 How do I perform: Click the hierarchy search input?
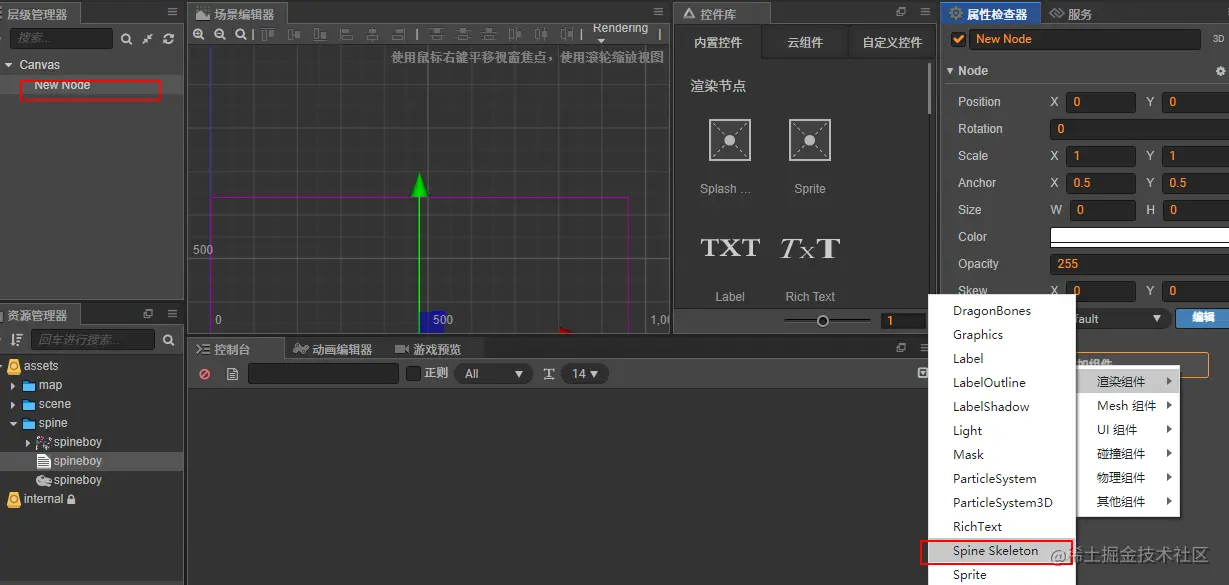pyautogui.click(x=61, y=38)
